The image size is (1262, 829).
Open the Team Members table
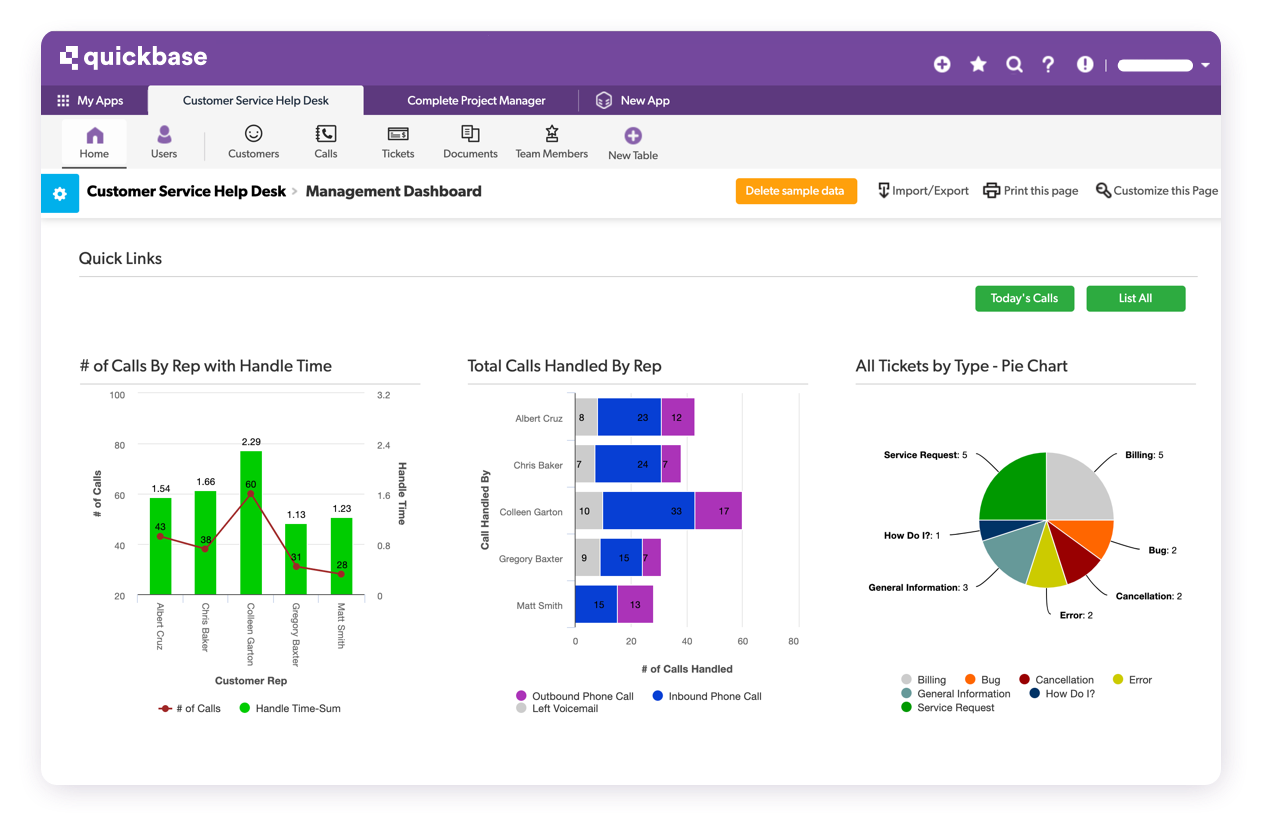click(x=551, y=142)
